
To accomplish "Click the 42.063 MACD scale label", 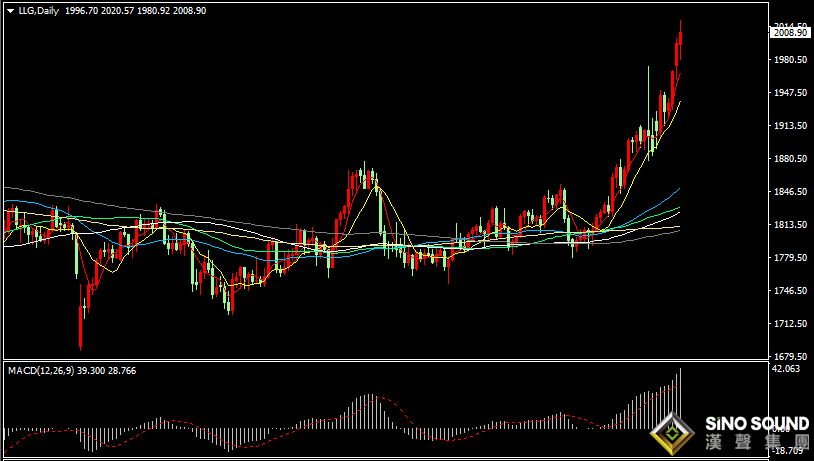I will tap(786, 369).
